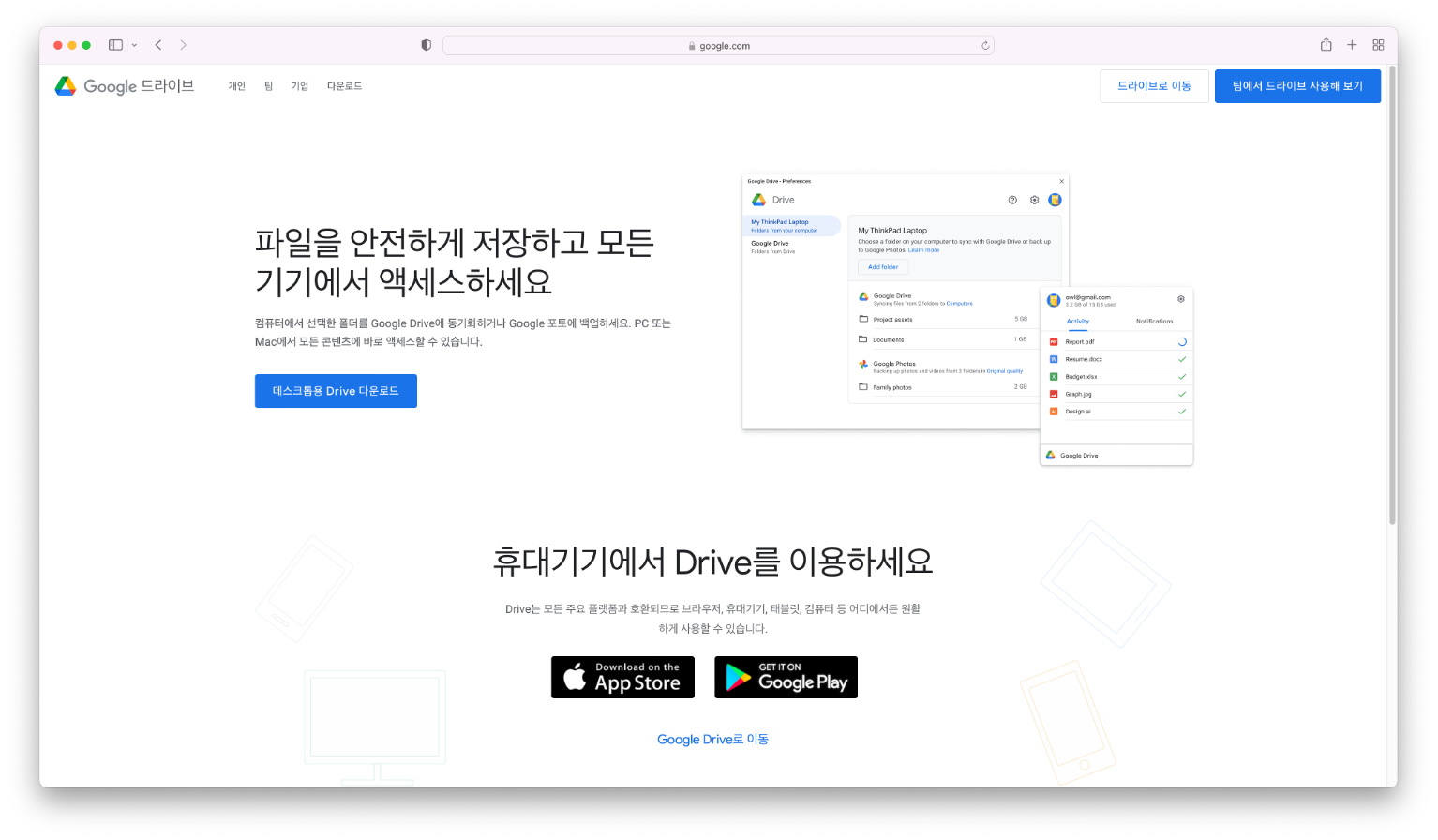Click the Add folder button in preview

coord(883,267)
